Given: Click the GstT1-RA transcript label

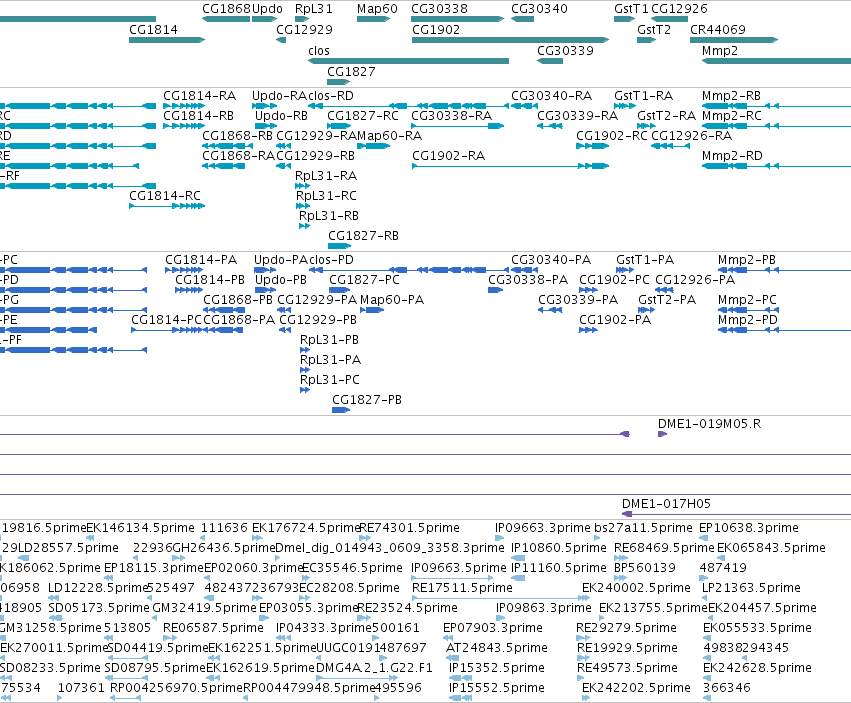Looking at the screenshot, I should click(x=643, y=96).
